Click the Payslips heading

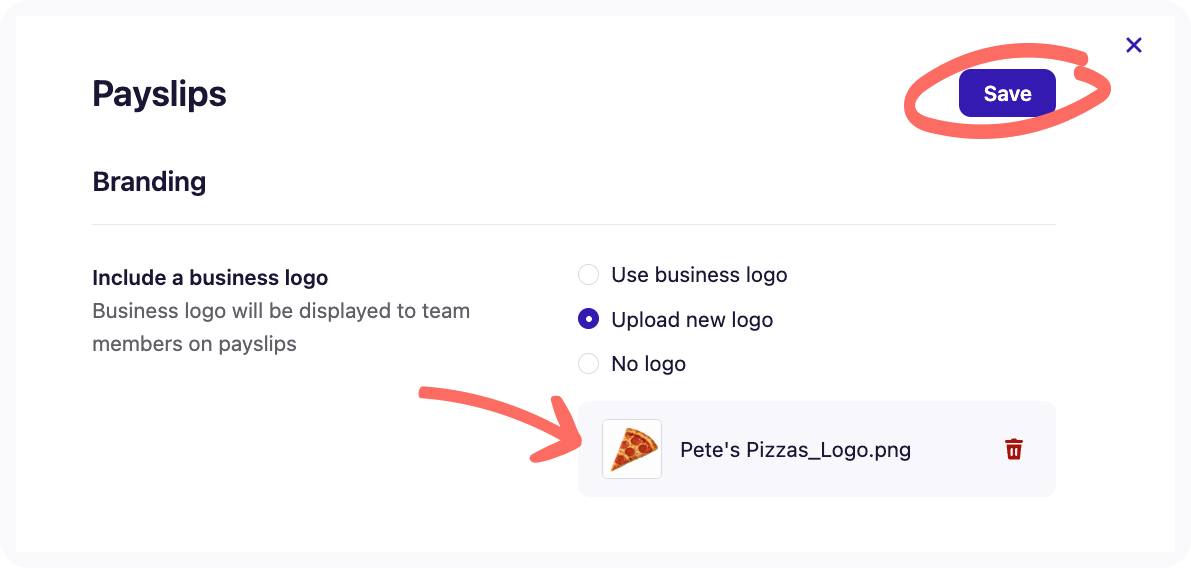pos(160,94)
